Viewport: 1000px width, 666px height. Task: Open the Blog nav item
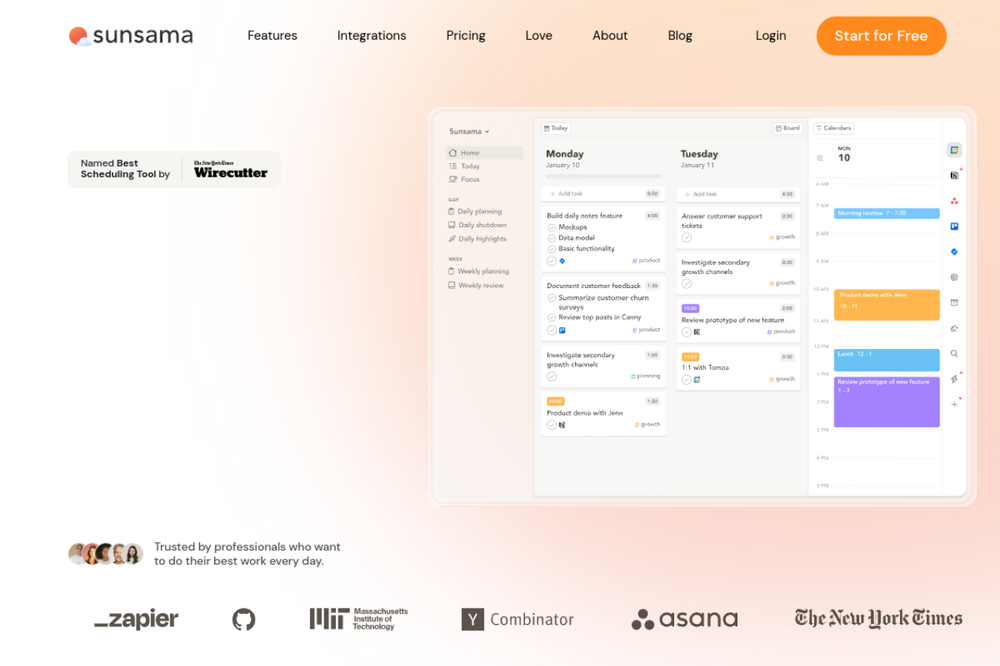pos(680,36)
